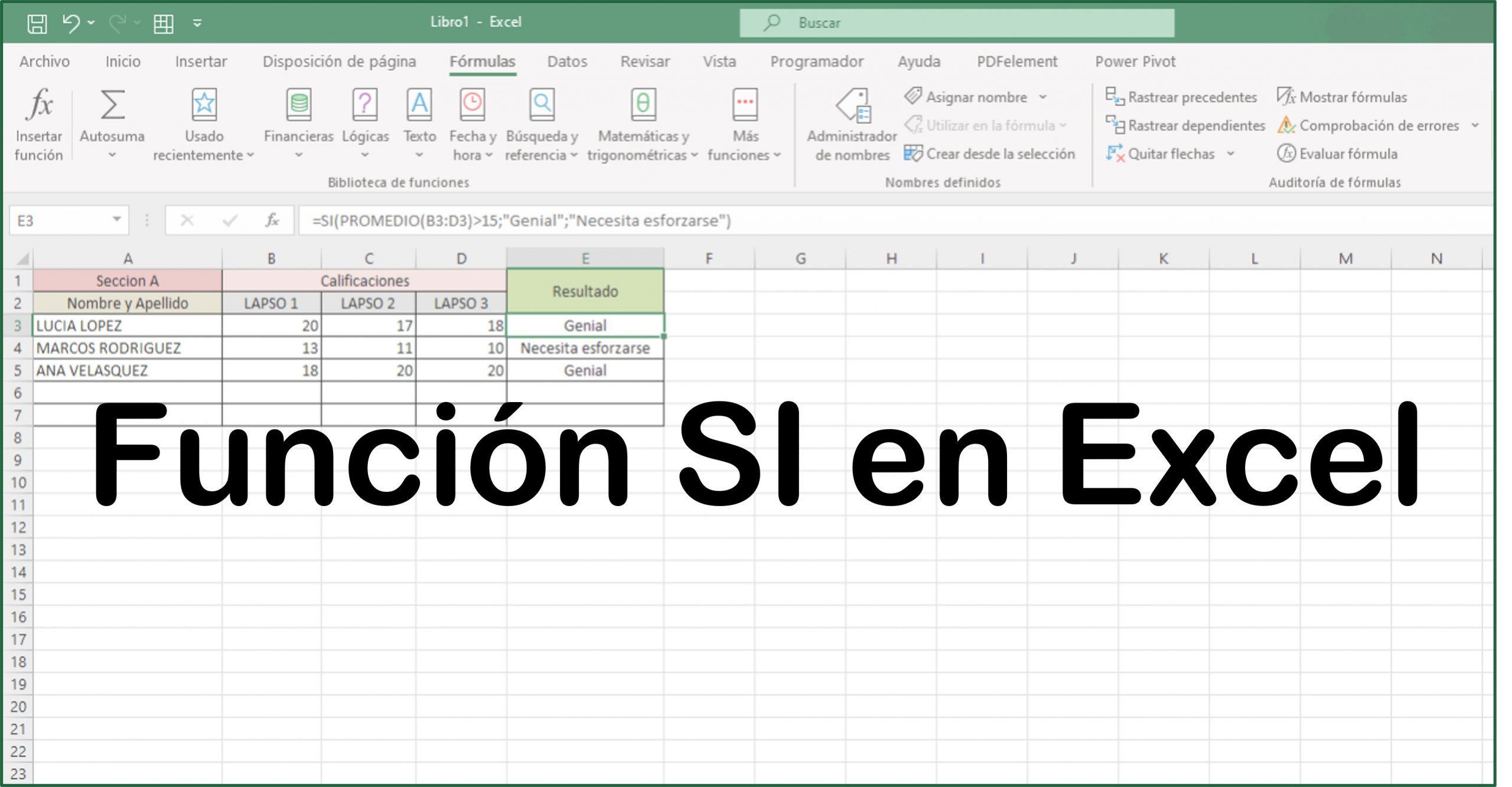This screenshot has width=1512, height=787.
Task: Open the Quitar flechas dropdown arrow
Action: [1230, 154]
